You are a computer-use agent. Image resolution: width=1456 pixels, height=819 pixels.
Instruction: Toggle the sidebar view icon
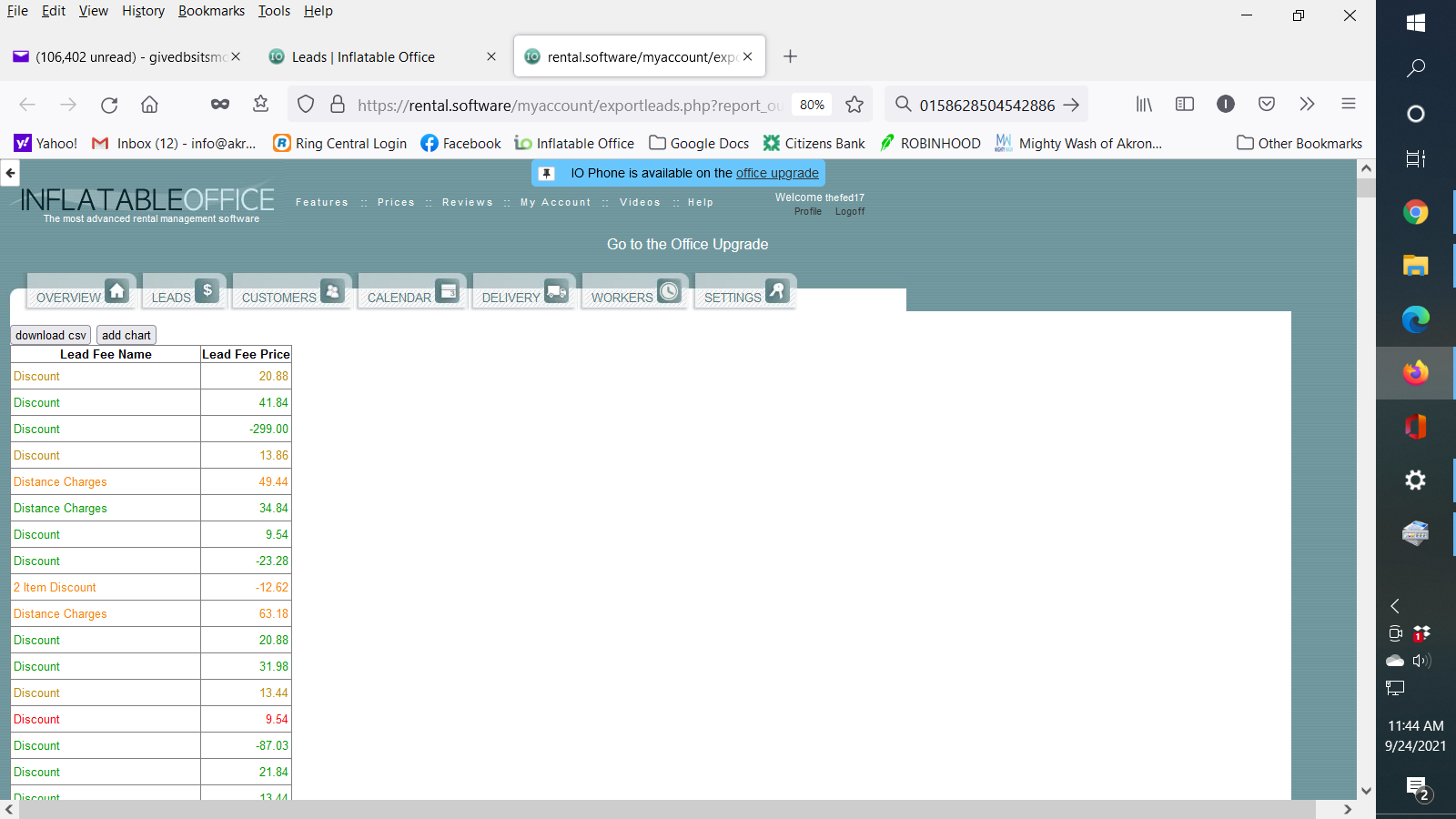tap(1184, 105)
